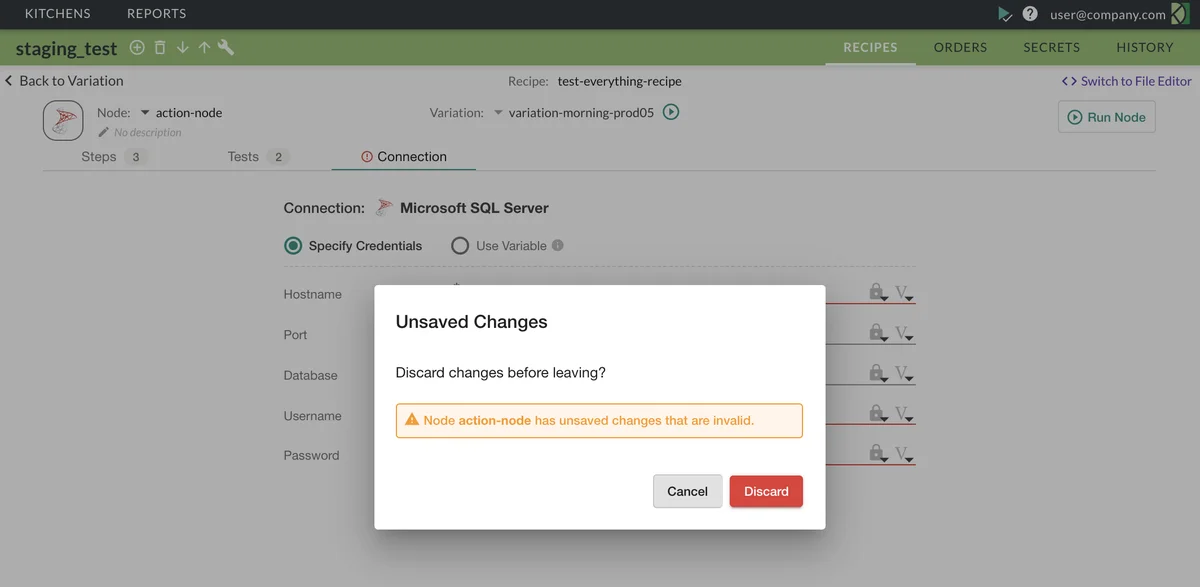The width and height of the screenshot is (1200, 587).
Task: Switch to the Steps tab
Action: click(99, 157)
